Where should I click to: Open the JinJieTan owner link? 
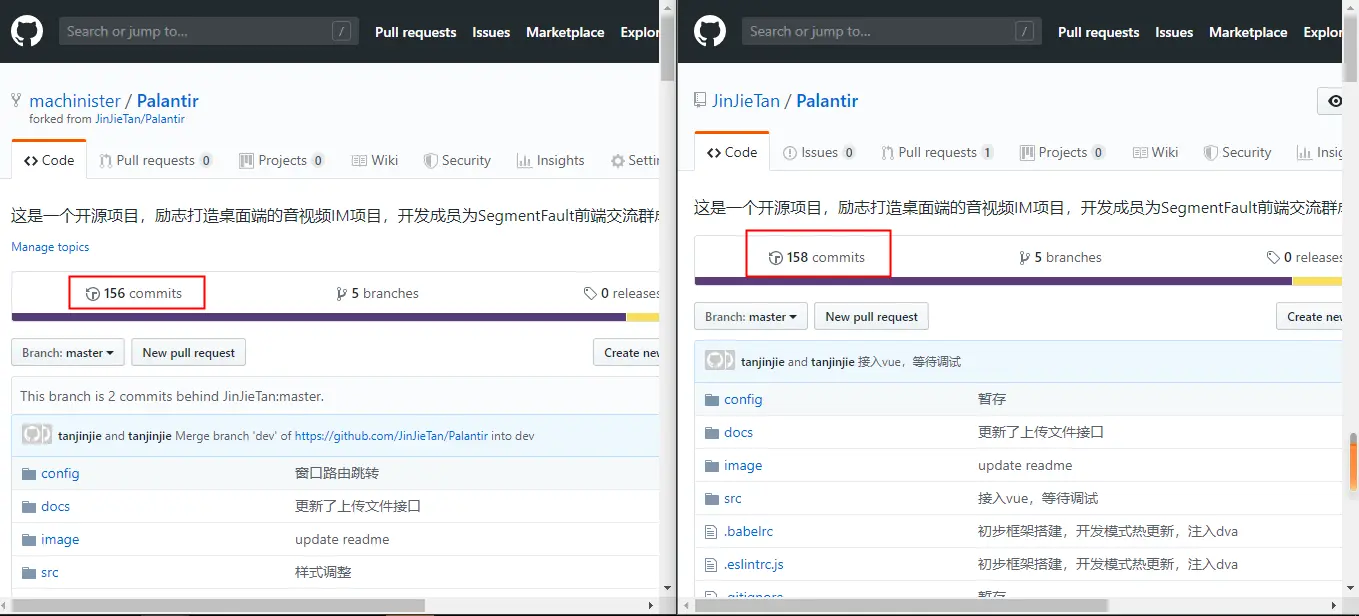(x=745, y=101)
